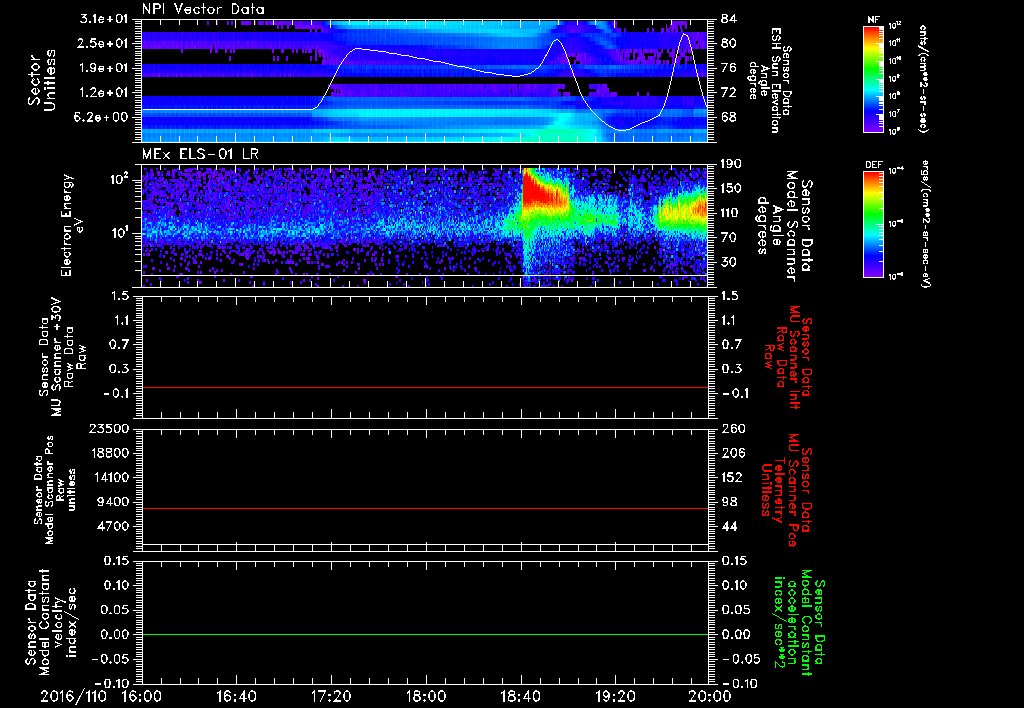Click the green line in Model Constant velocity panel
This screenshot has width=1024, height=708.
pos(424,634)
